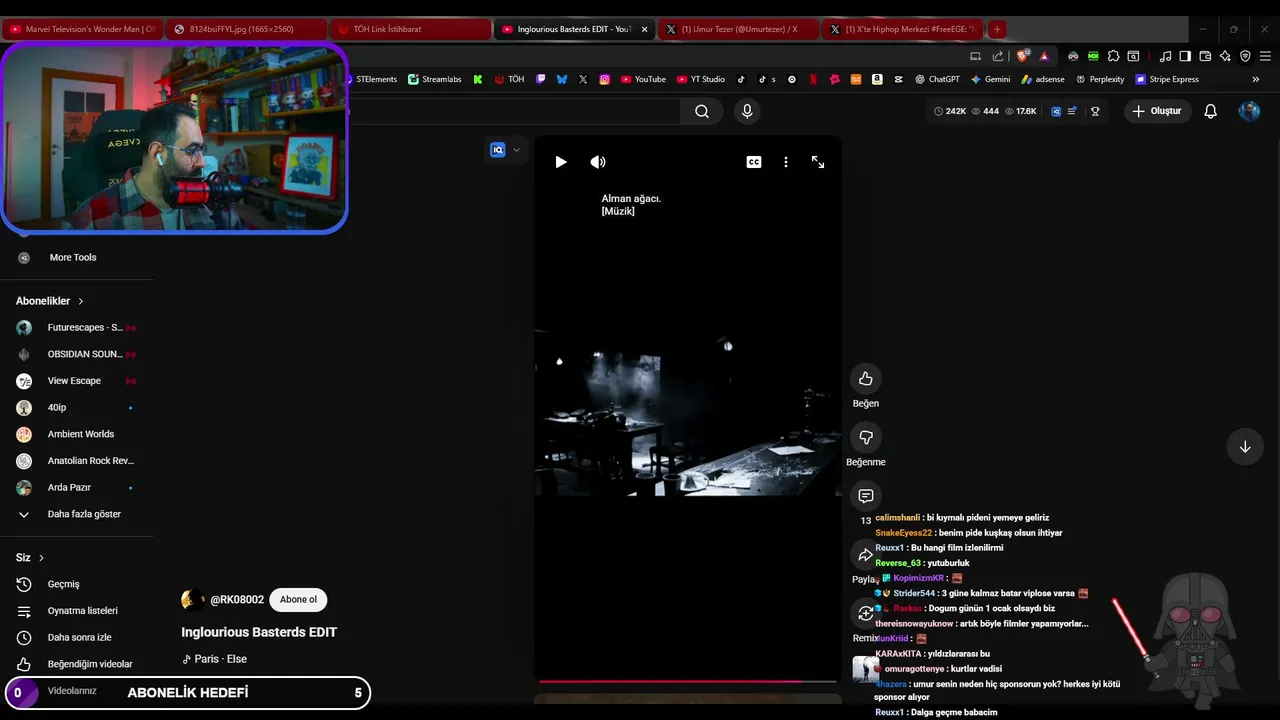The height and width of the screenshot is (720, 1280).
Task: Open the ChatGPT bookmark
Action: (x=937, y=79)
